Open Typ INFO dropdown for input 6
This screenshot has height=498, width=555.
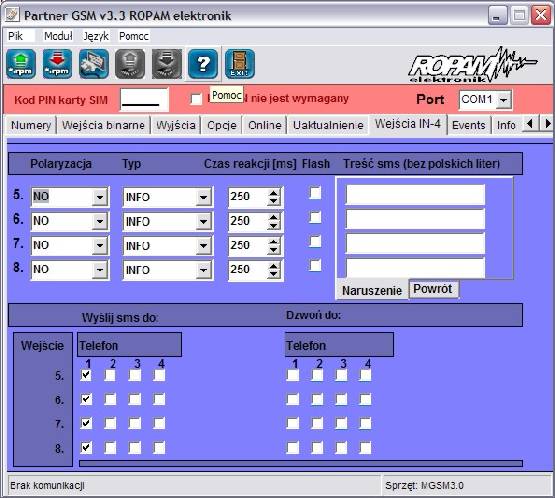[x=204, y=222]
